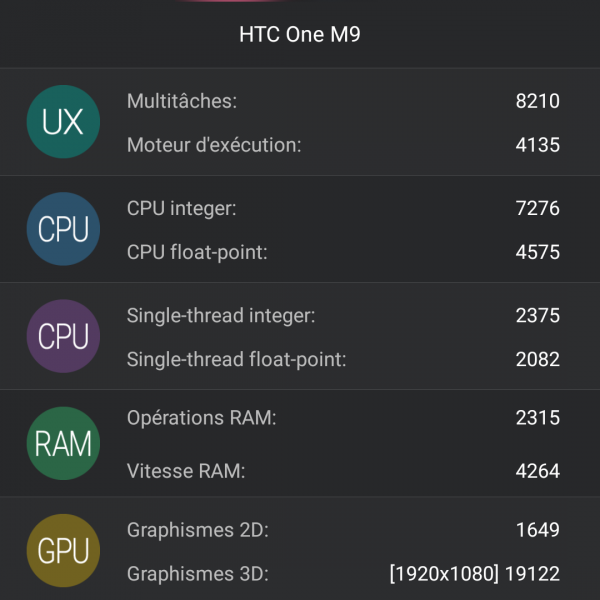Select the Vitesse RAM label
This screenshot has height=600, width=600.
pos(186,470)
